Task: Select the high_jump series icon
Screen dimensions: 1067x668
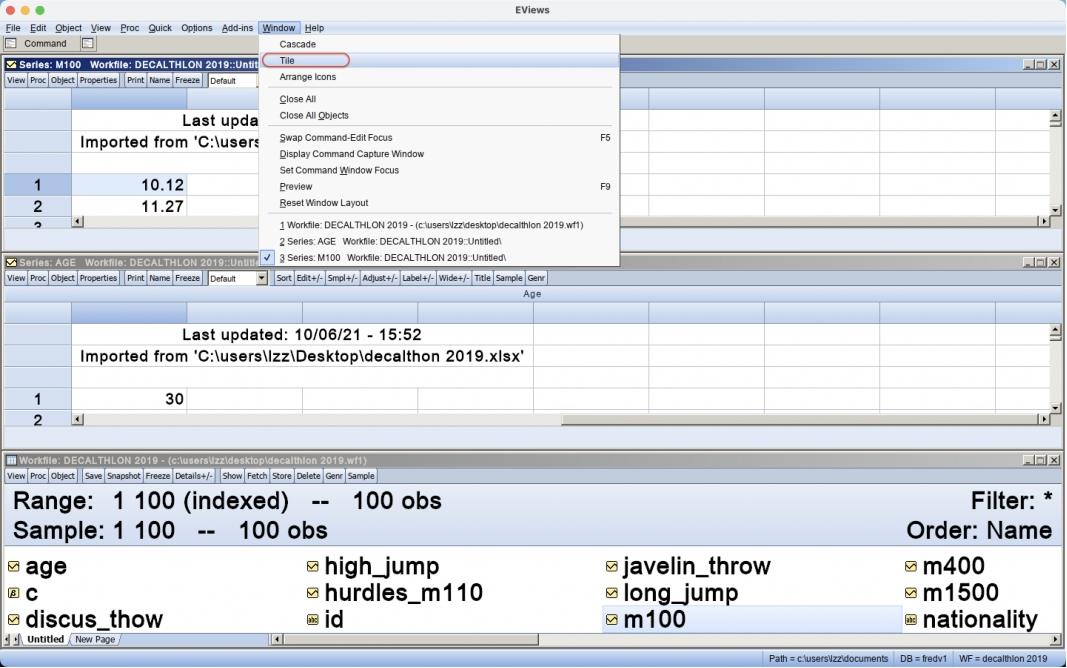Action: click(313, 566)
